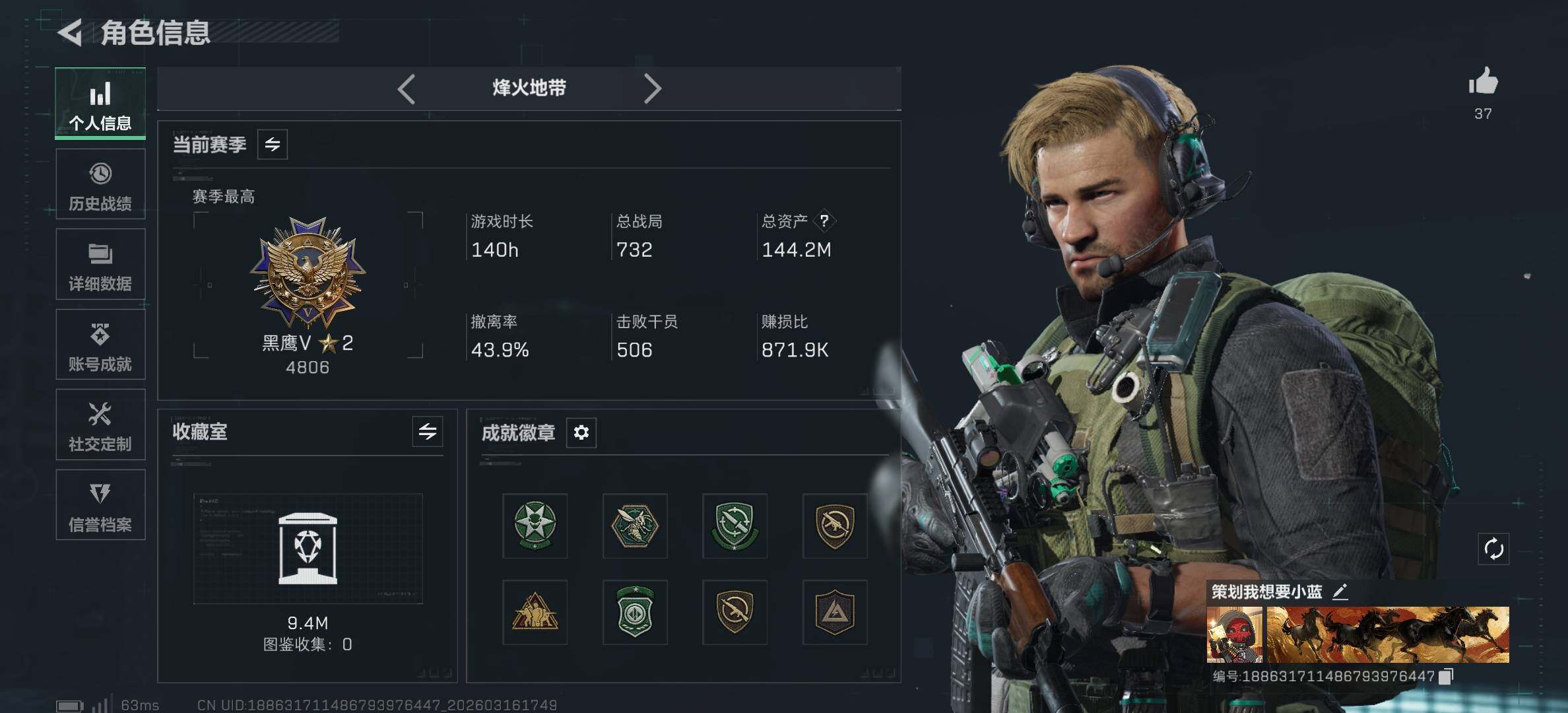Open 成就徽章 gear settings
1568x713 pixels.
pos(581,432)
